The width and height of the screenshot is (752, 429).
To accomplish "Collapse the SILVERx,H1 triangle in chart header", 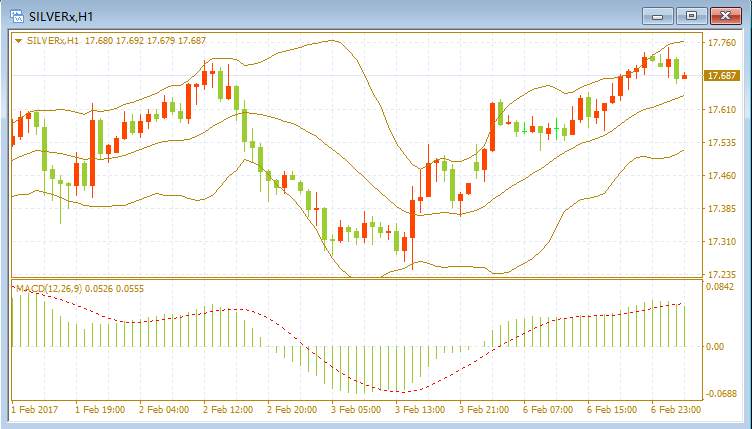I will [19, 41].
